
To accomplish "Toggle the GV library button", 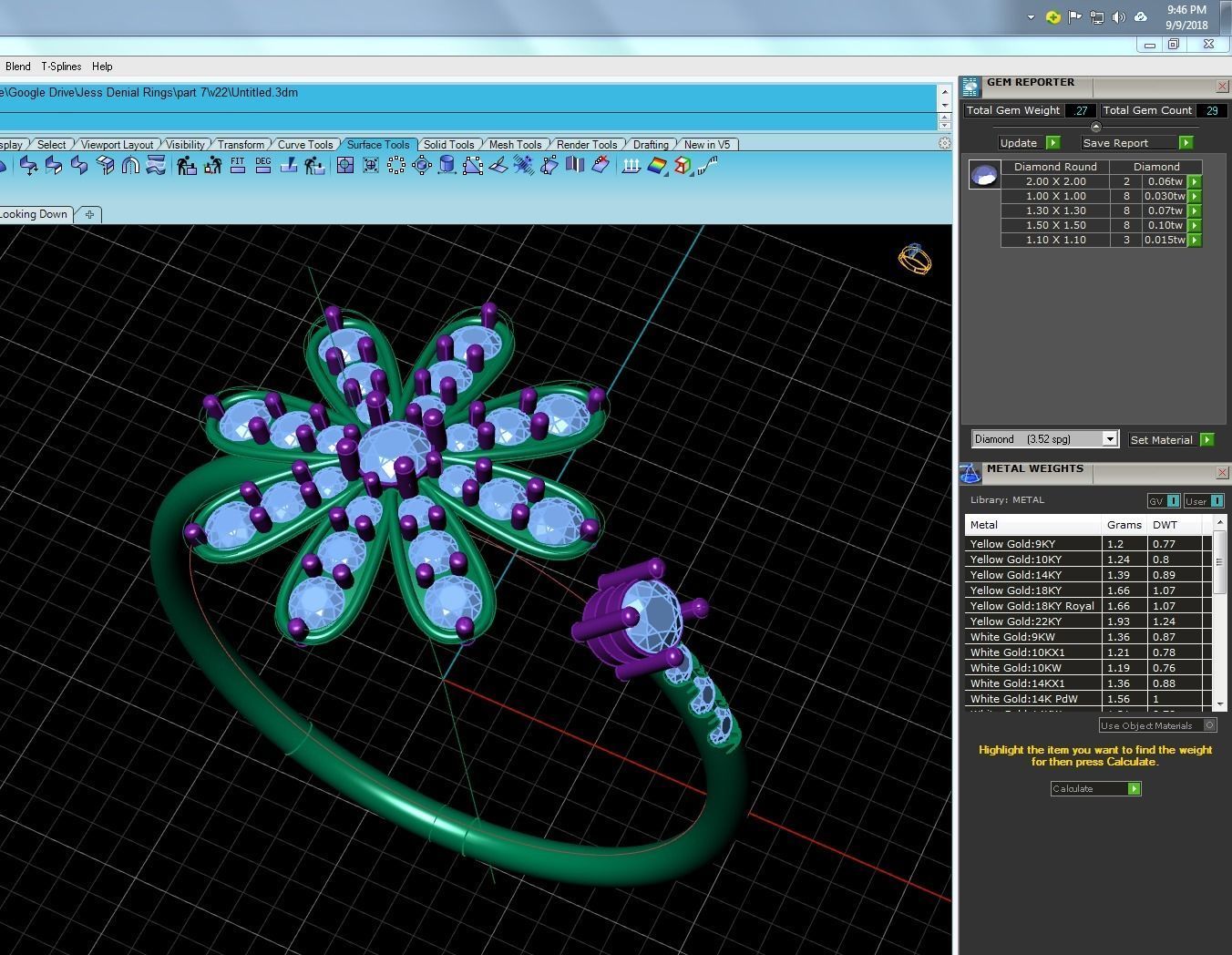I will pos(1164,501).
